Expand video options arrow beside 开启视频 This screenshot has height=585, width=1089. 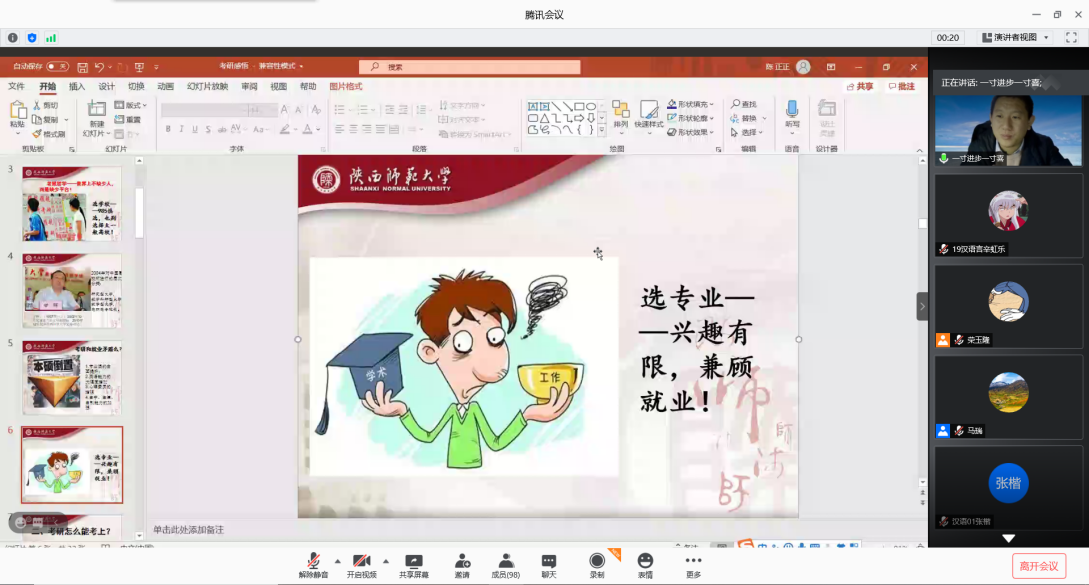386,560
